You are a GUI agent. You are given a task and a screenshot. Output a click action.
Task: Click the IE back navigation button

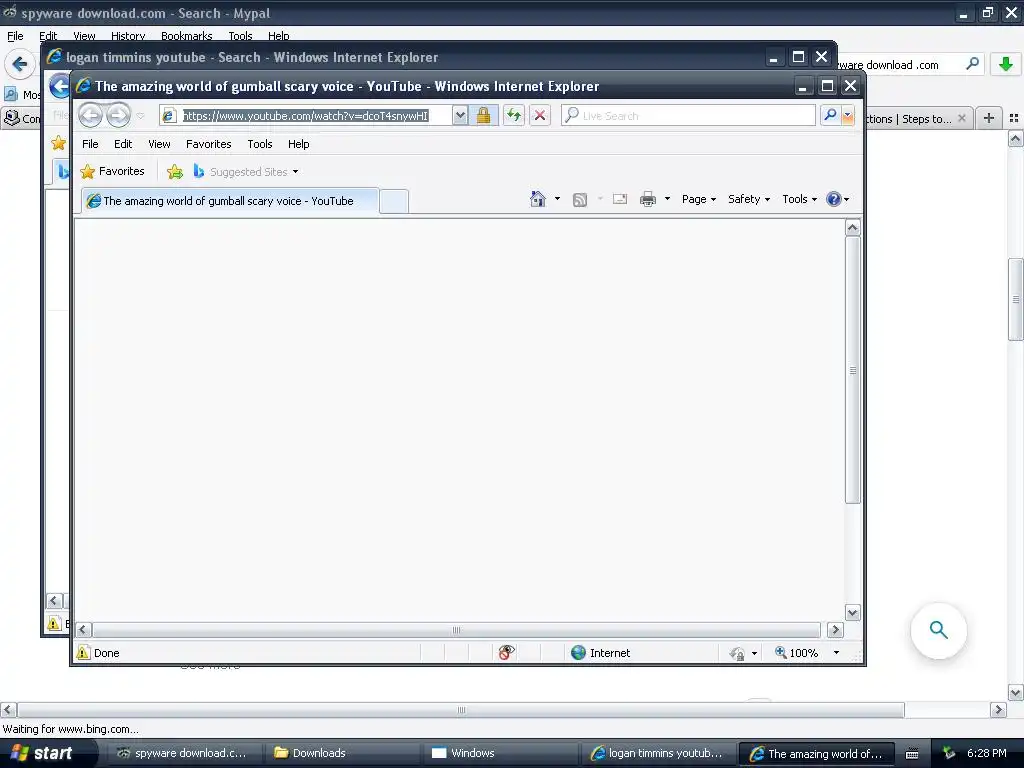tap(91, 116)
